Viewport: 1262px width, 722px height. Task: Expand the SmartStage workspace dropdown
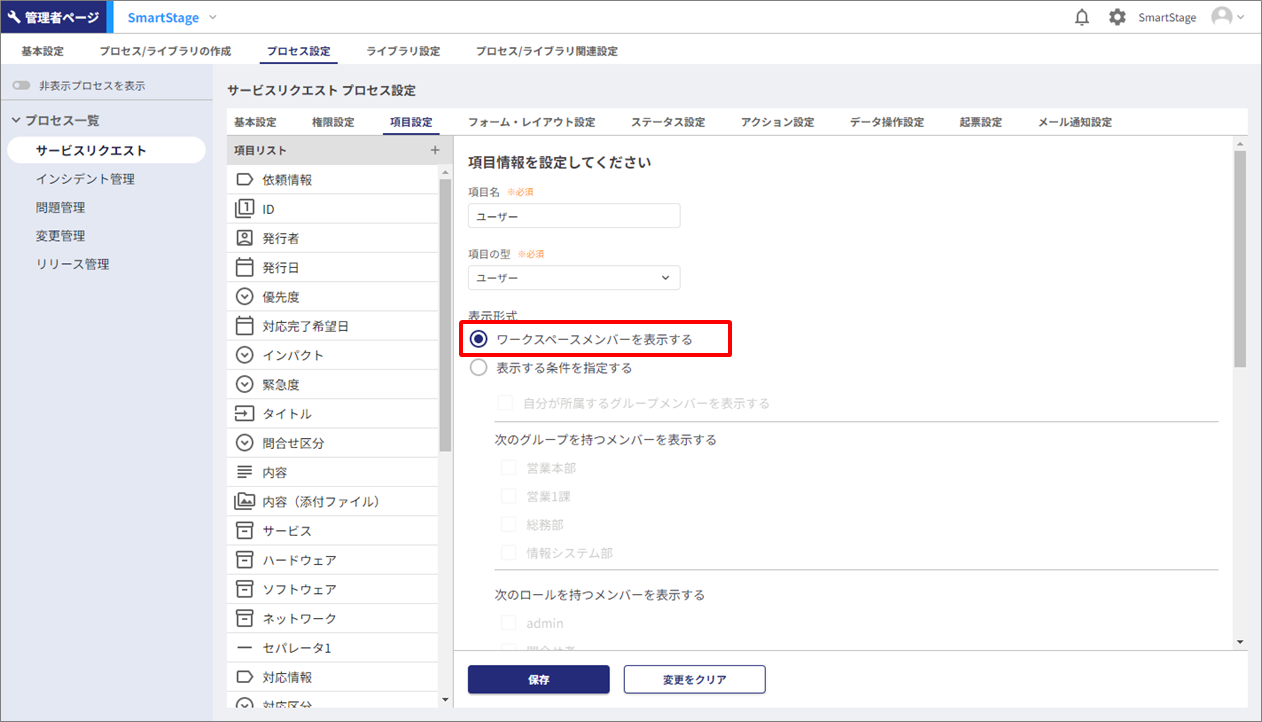(212, 18)
